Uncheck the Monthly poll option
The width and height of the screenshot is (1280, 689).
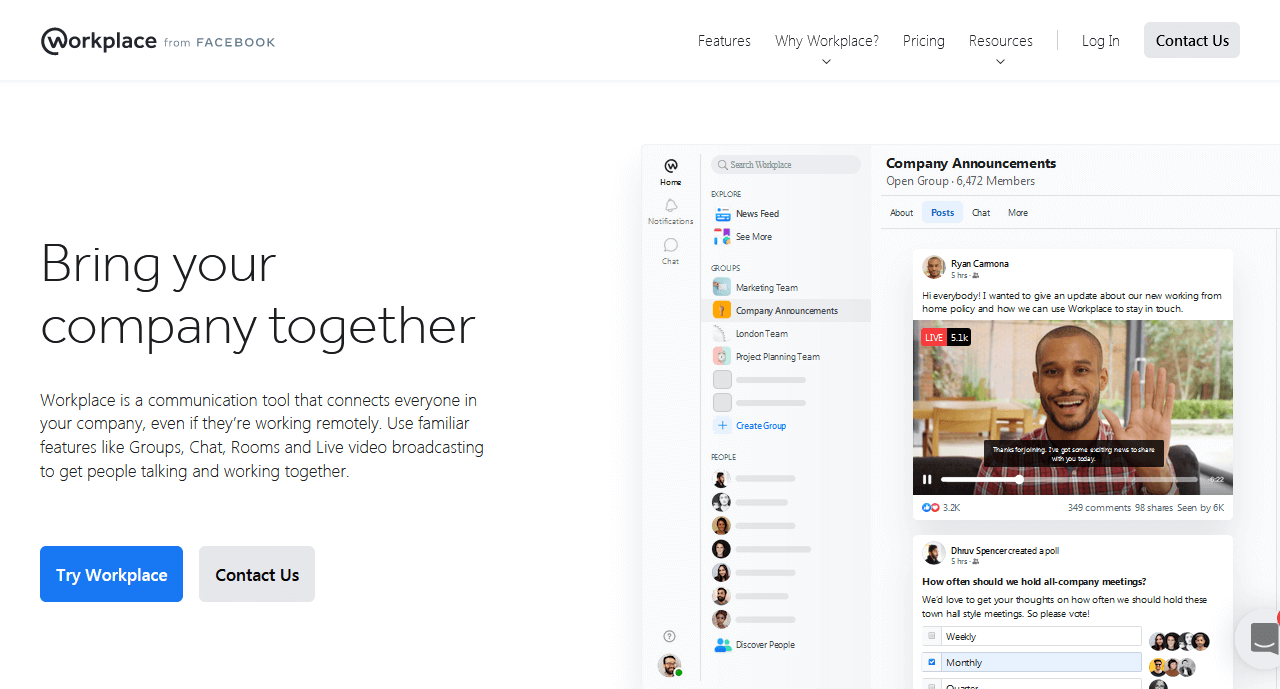pyautogui.click(x=932, y=662)
